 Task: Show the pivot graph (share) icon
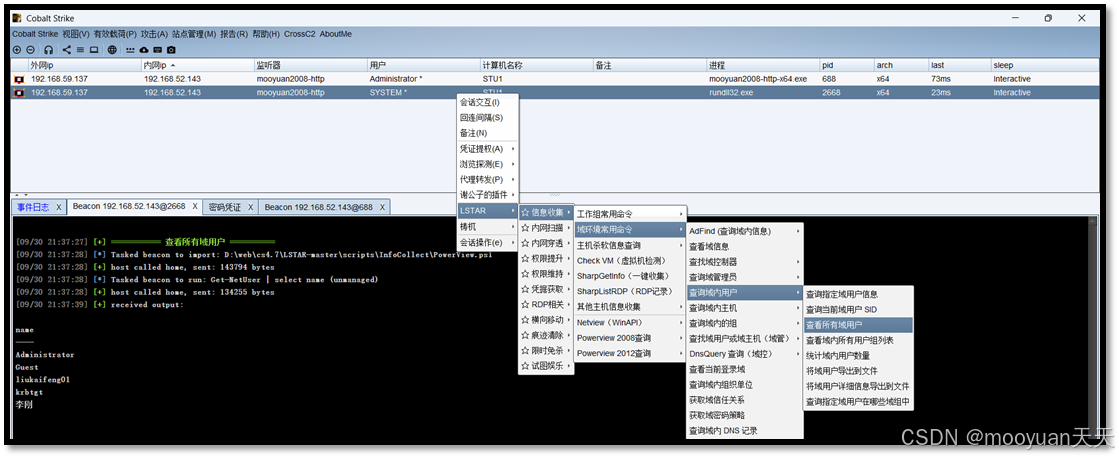(67, 50)
